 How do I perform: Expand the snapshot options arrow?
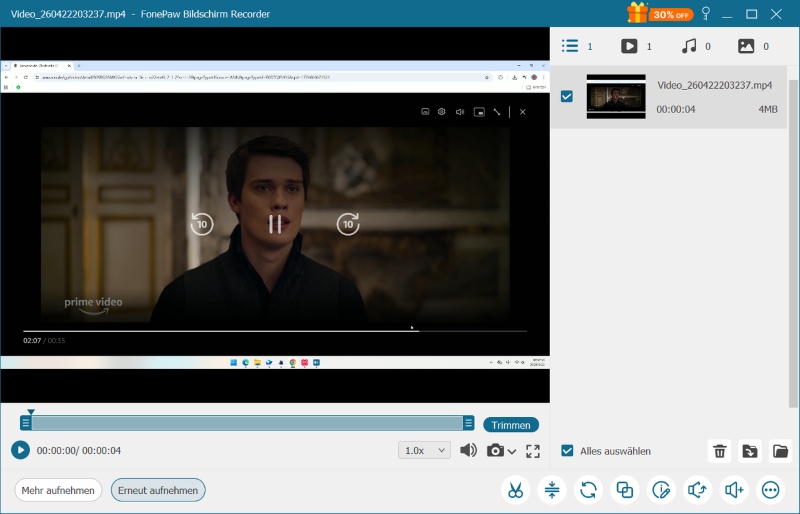tap(512, 451)
